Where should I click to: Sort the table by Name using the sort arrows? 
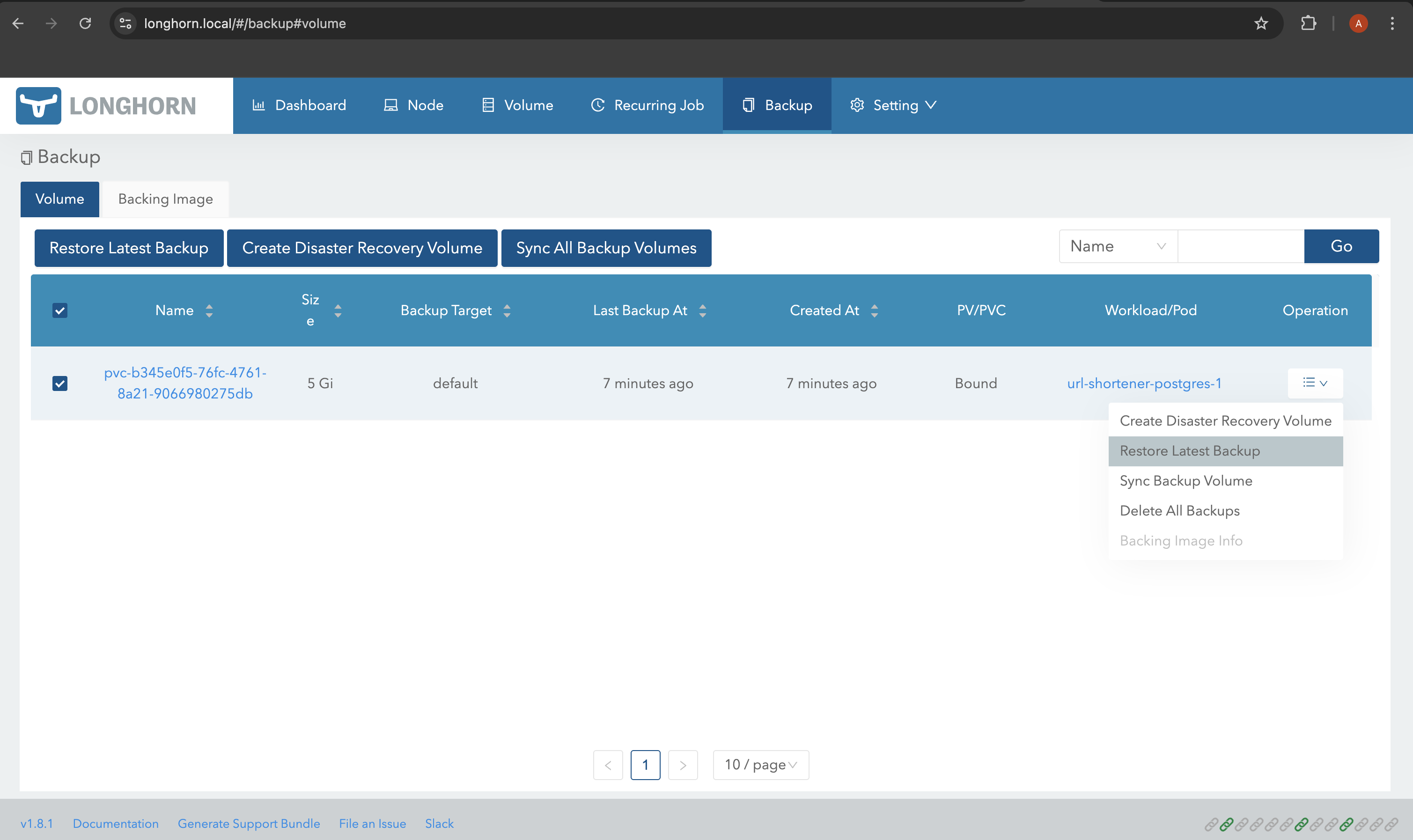[209, 310]
